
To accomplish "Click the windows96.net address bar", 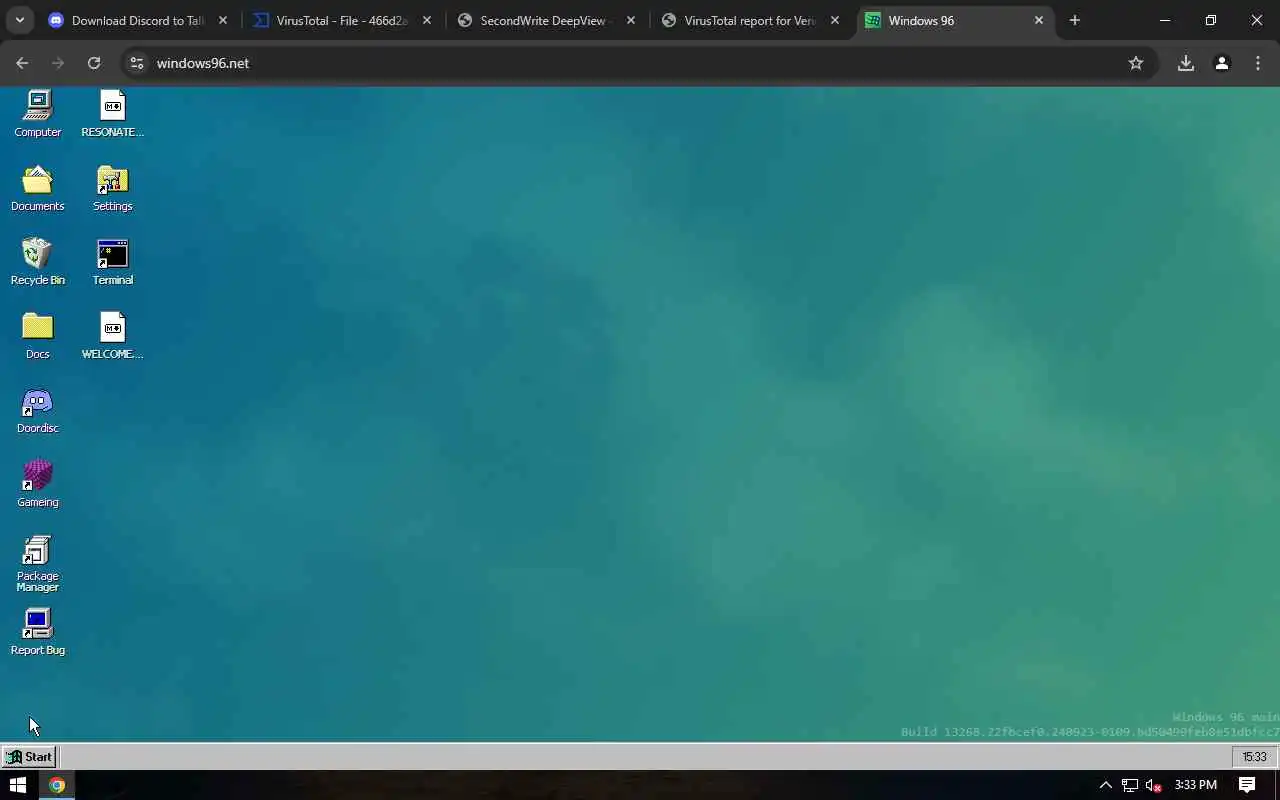I will click(638, 63).
